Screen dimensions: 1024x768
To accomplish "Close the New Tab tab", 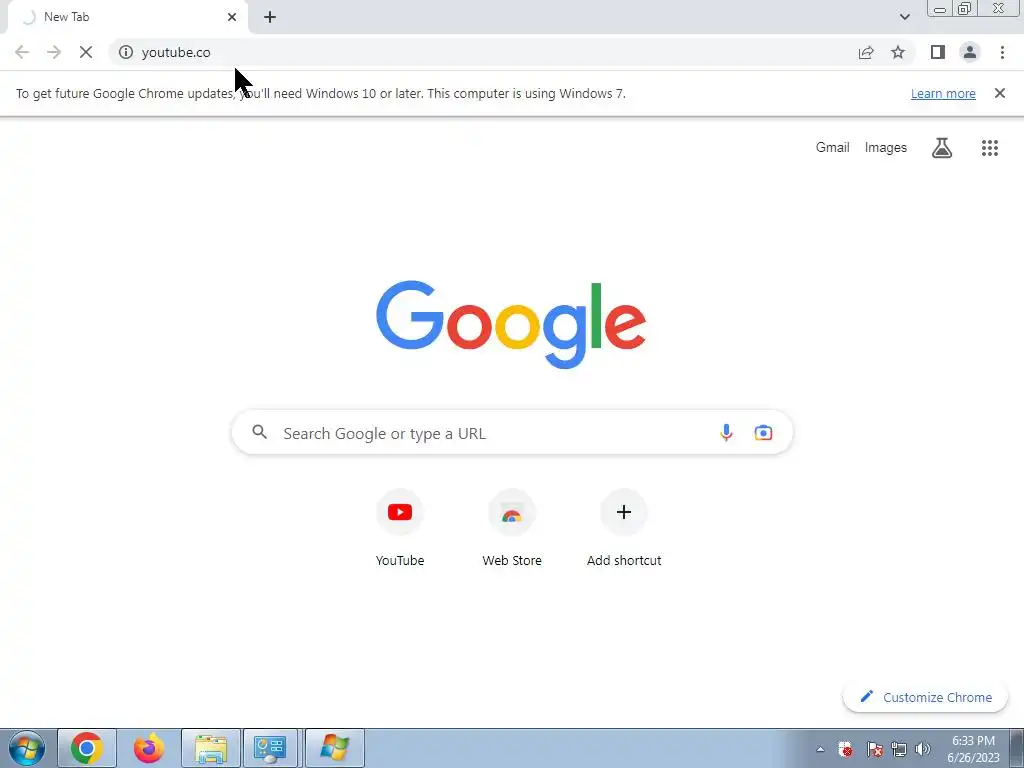I will (232, 17).
